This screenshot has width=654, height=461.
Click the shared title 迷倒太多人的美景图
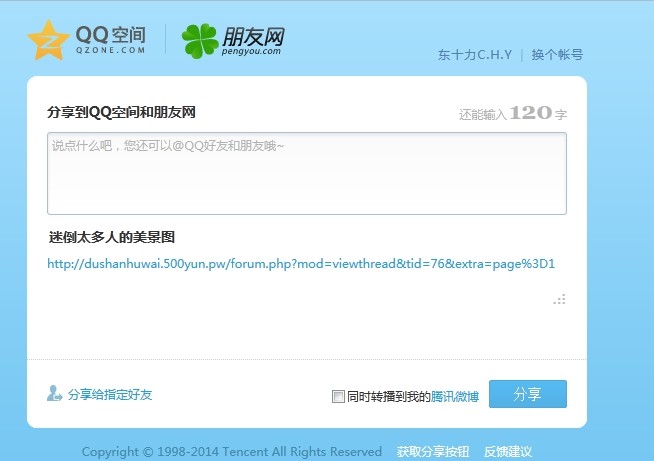click(112, 237)
